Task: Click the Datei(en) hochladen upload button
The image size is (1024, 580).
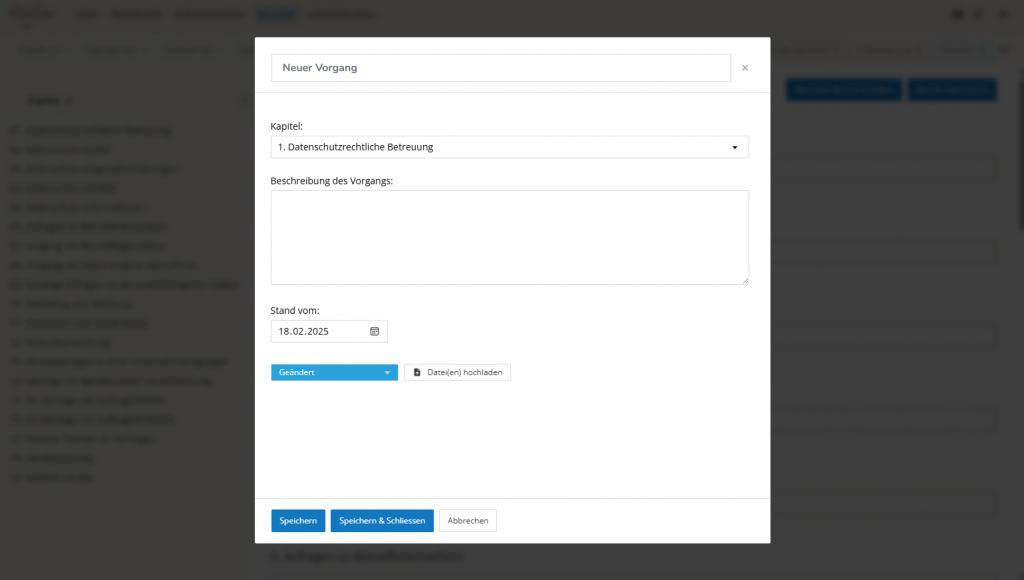Action: click(x=457, y=372)
